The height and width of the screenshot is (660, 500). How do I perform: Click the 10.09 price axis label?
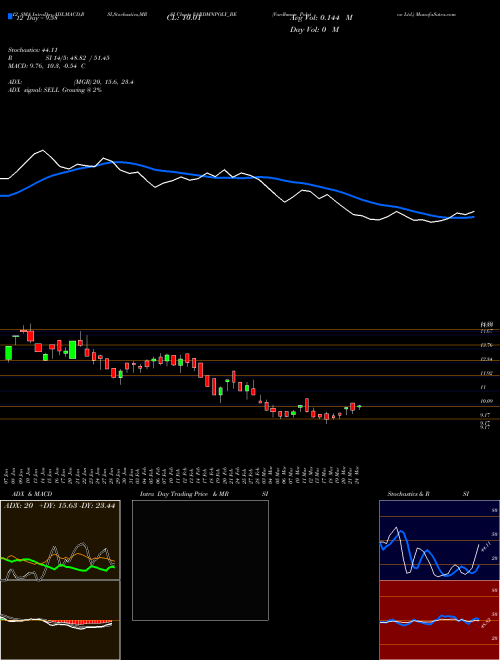[486, 401]
